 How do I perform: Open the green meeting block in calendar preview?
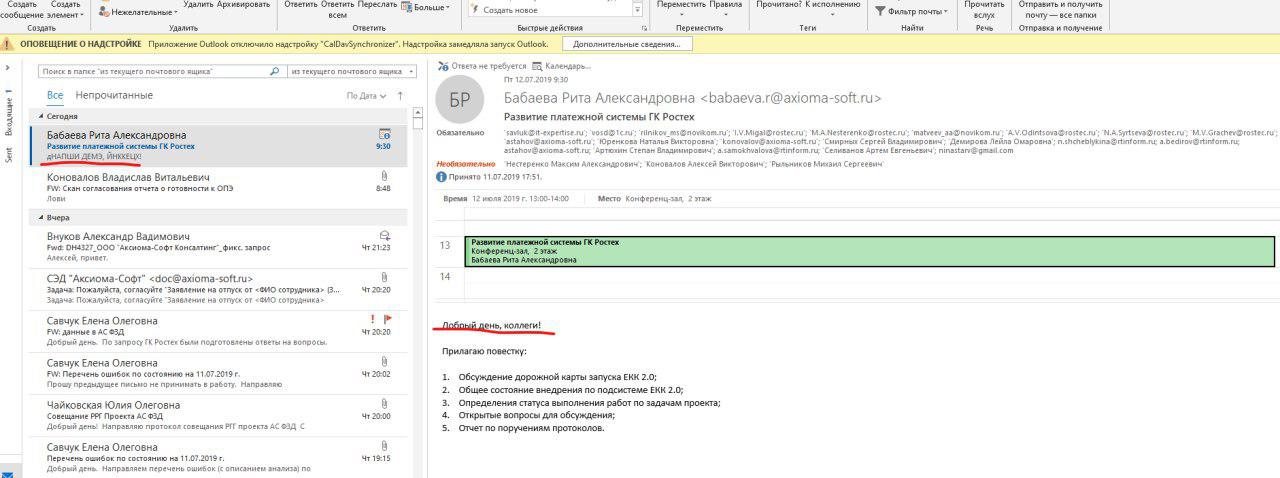[868, 251]
